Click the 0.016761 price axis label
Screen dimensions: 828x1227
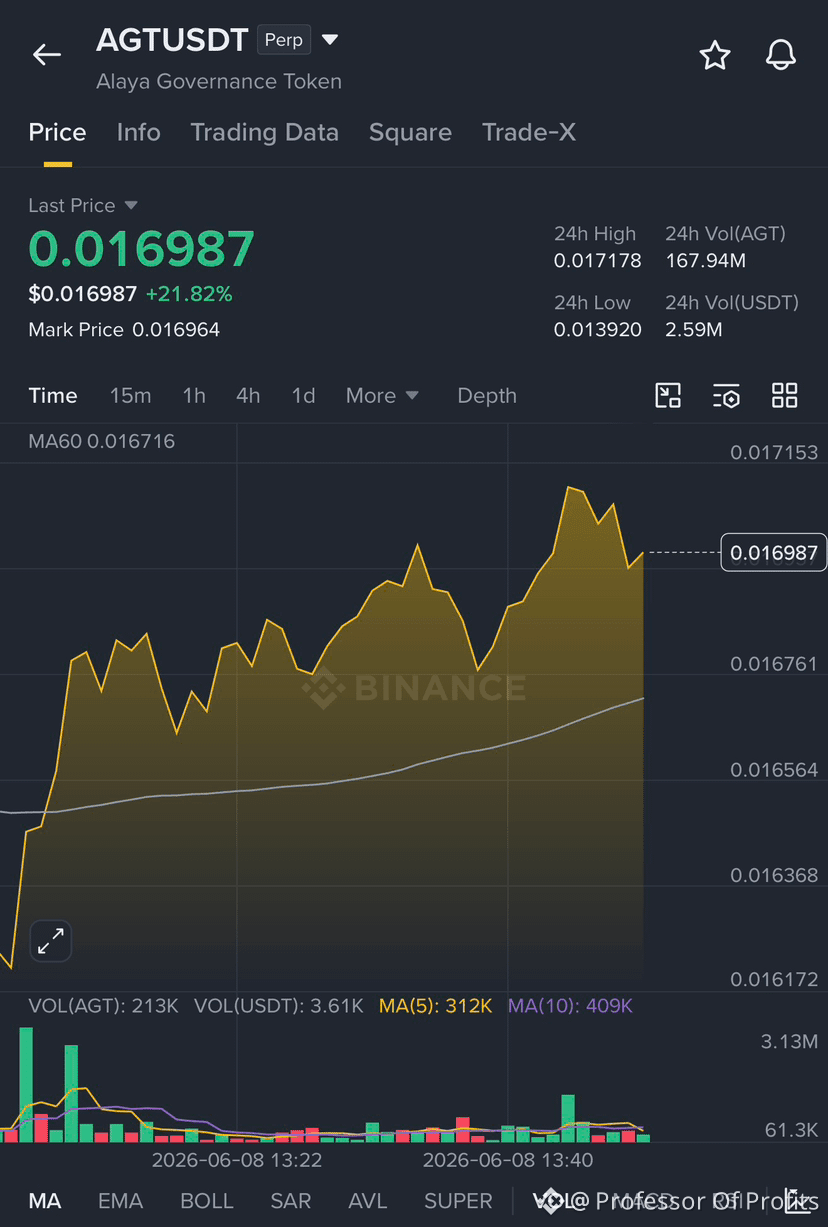[774, 664]
